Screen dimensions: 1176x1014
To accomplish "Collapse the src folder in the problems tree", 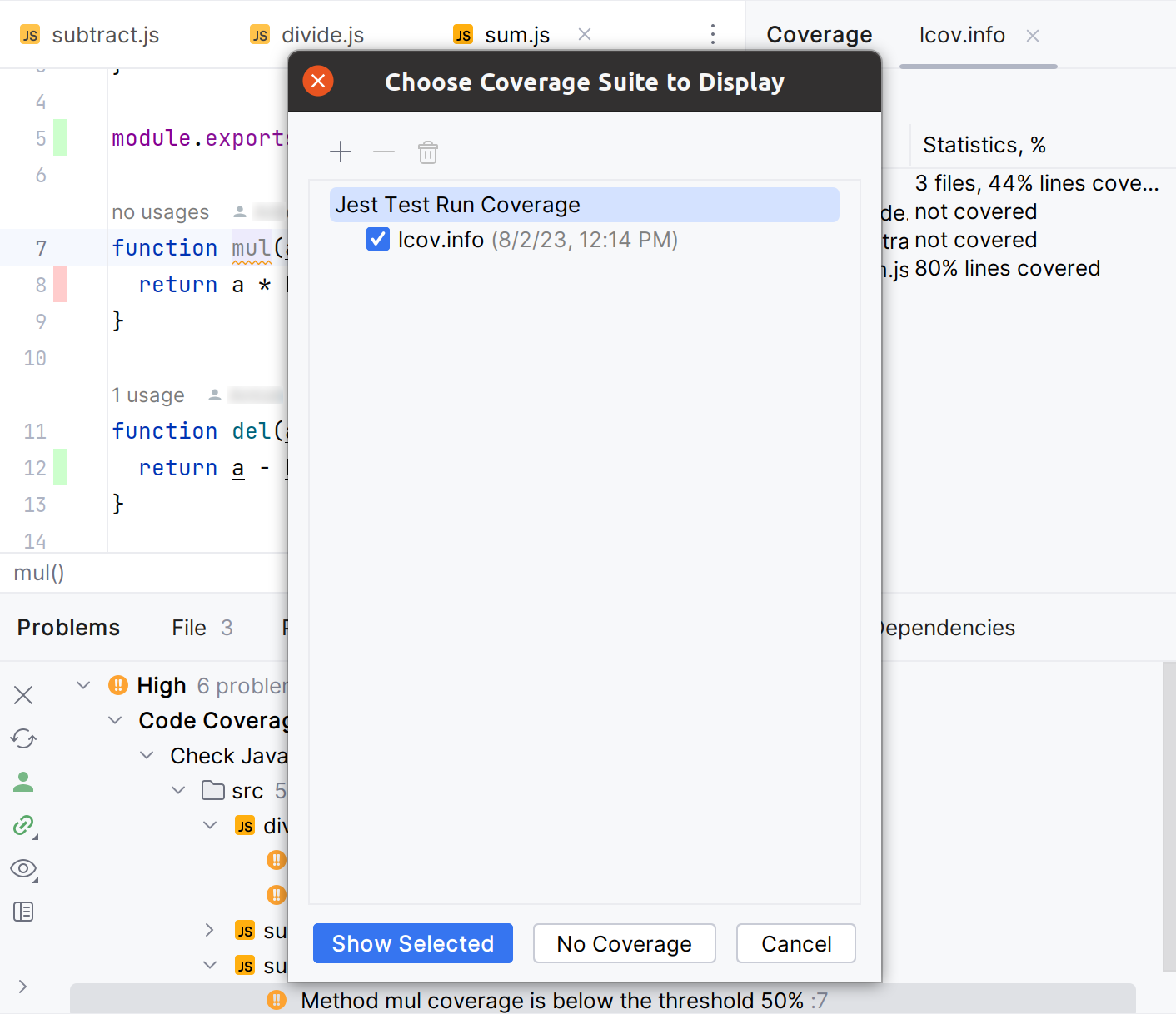I will point(177,789).
